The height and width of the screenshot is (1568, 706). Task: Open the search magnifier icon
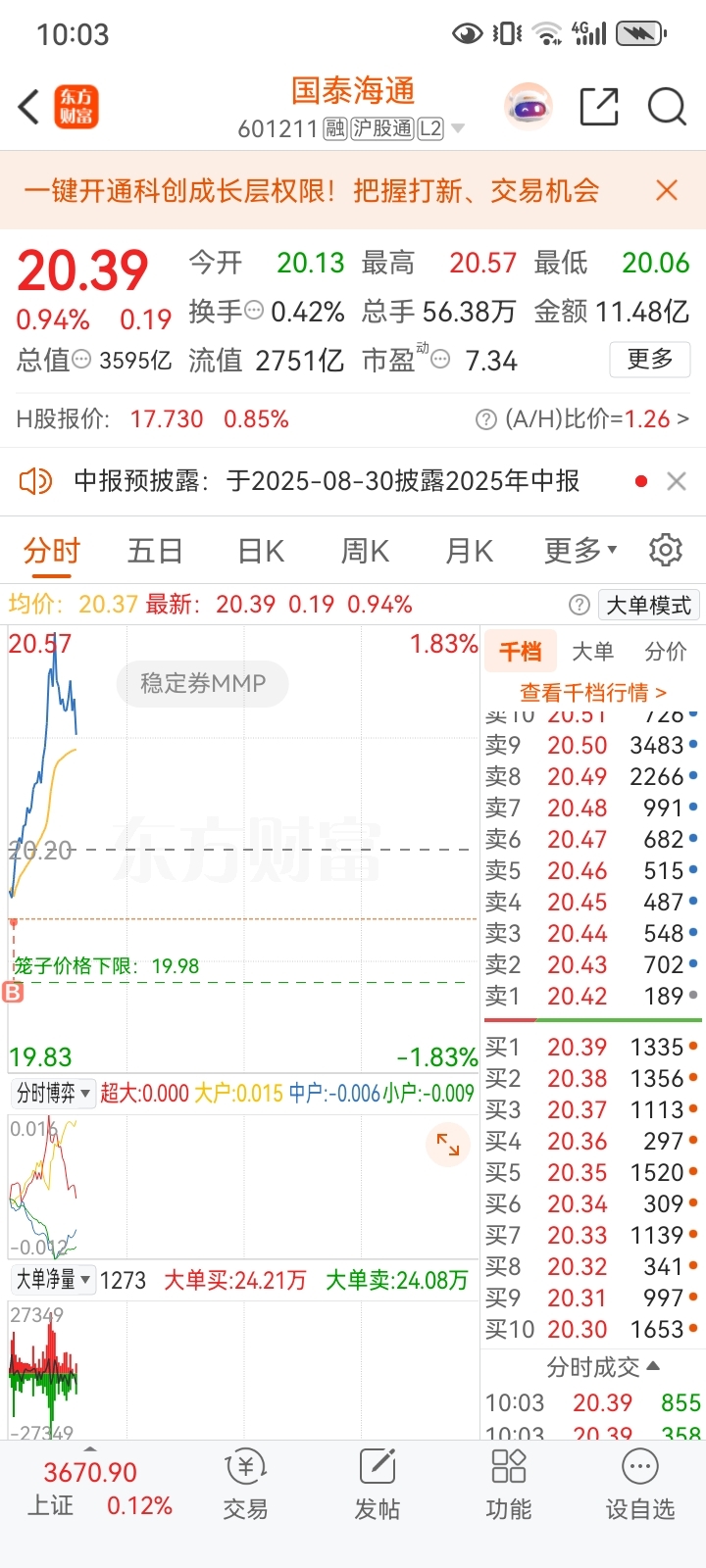[x=667, y=107]
